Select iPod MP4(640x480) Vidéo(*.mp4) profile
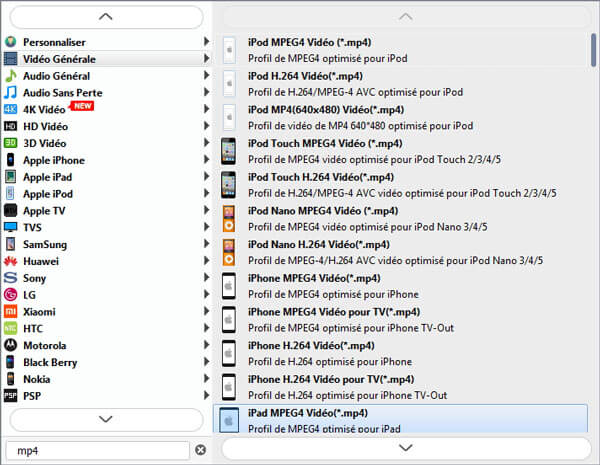 click(x=401, y=117)
